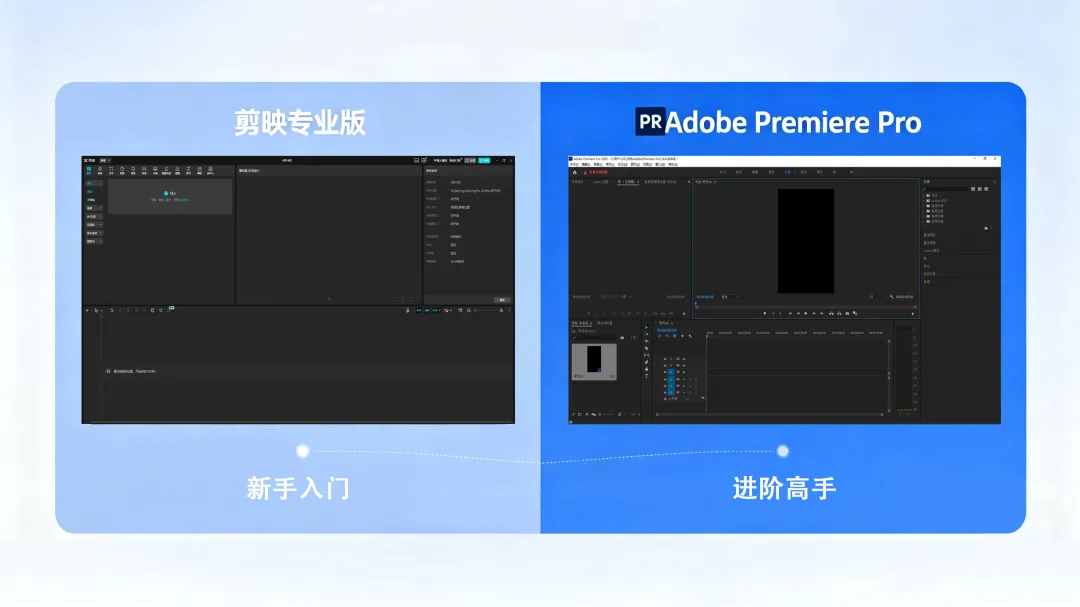Switch to the 效果 workspace tab in Premiere

787,172
